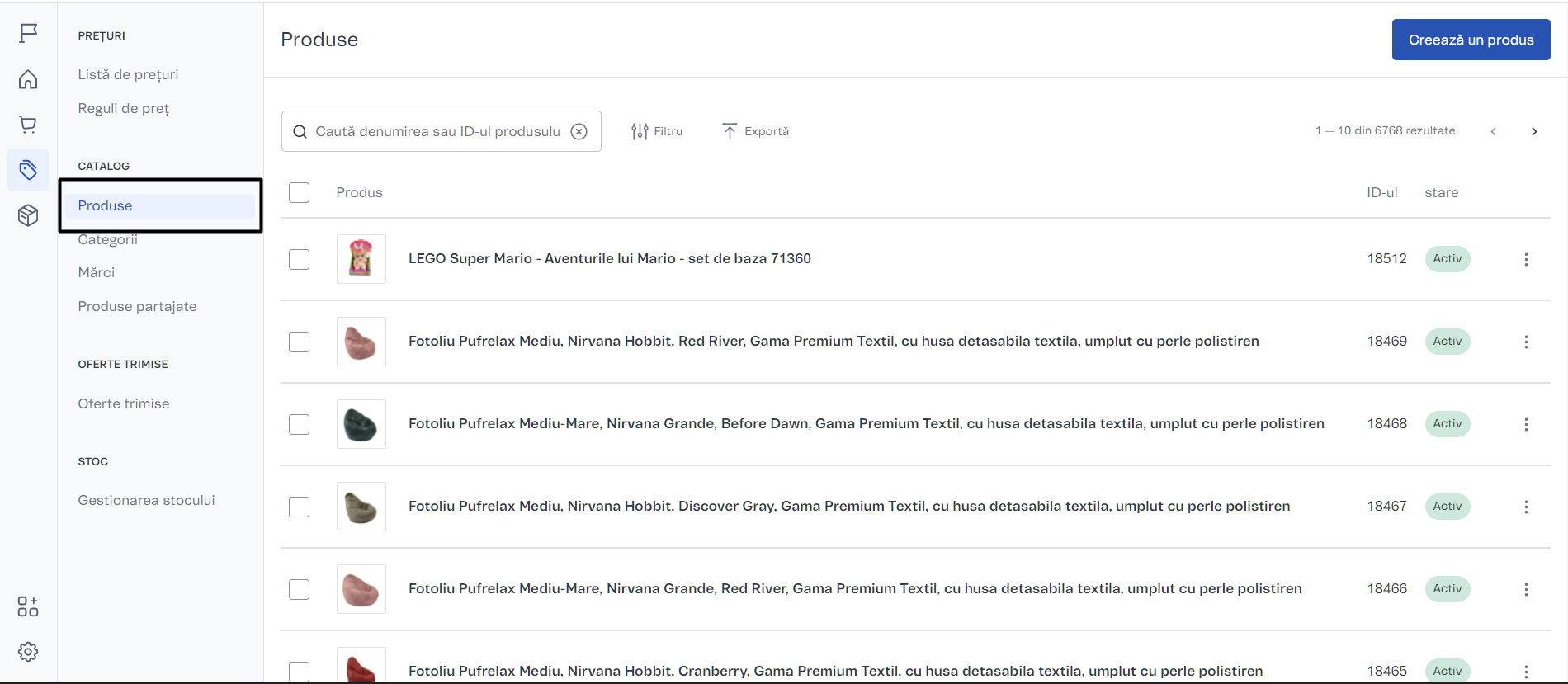Open the apps grid plus icon
Image resolution: width=1568 pixels, height=684 pixels.
(28, 606)
